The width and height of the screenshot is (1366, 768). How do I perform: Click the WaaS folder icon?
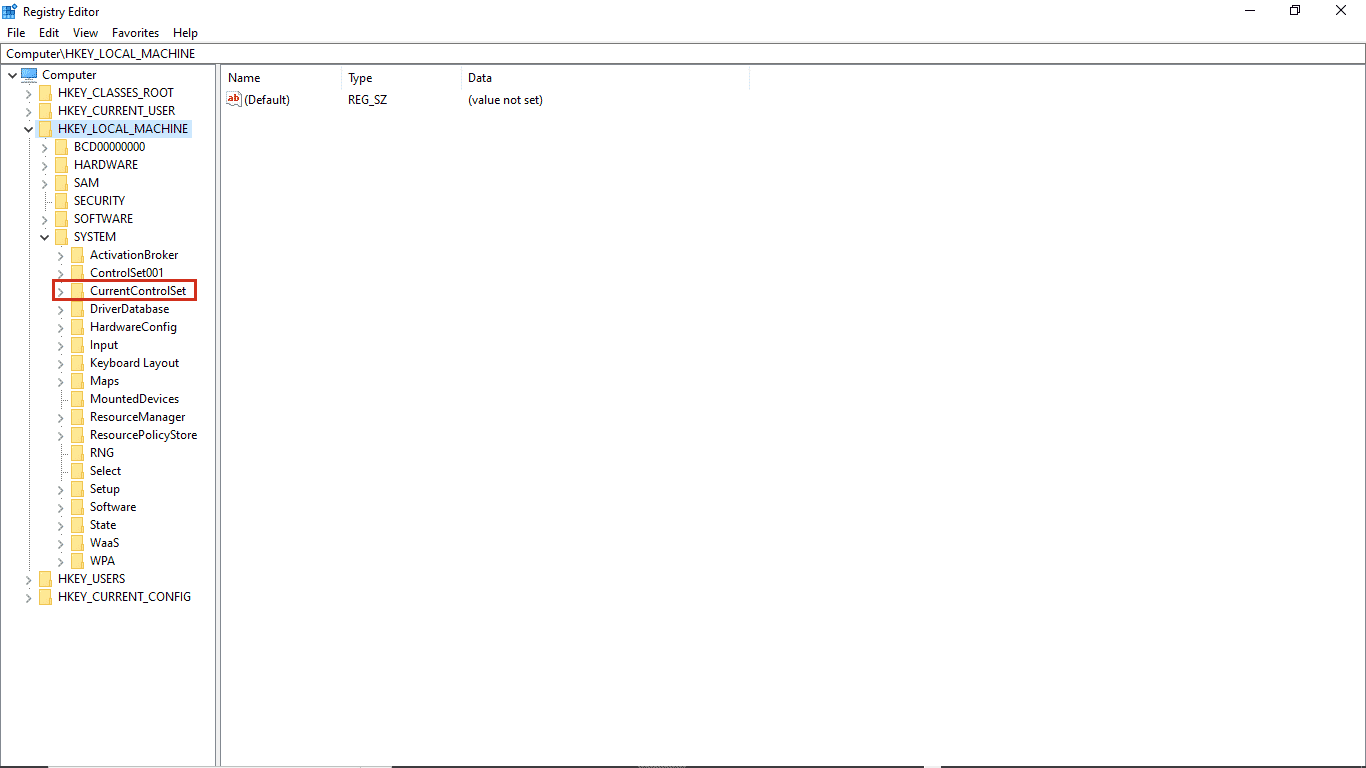[x=77, y=543]
